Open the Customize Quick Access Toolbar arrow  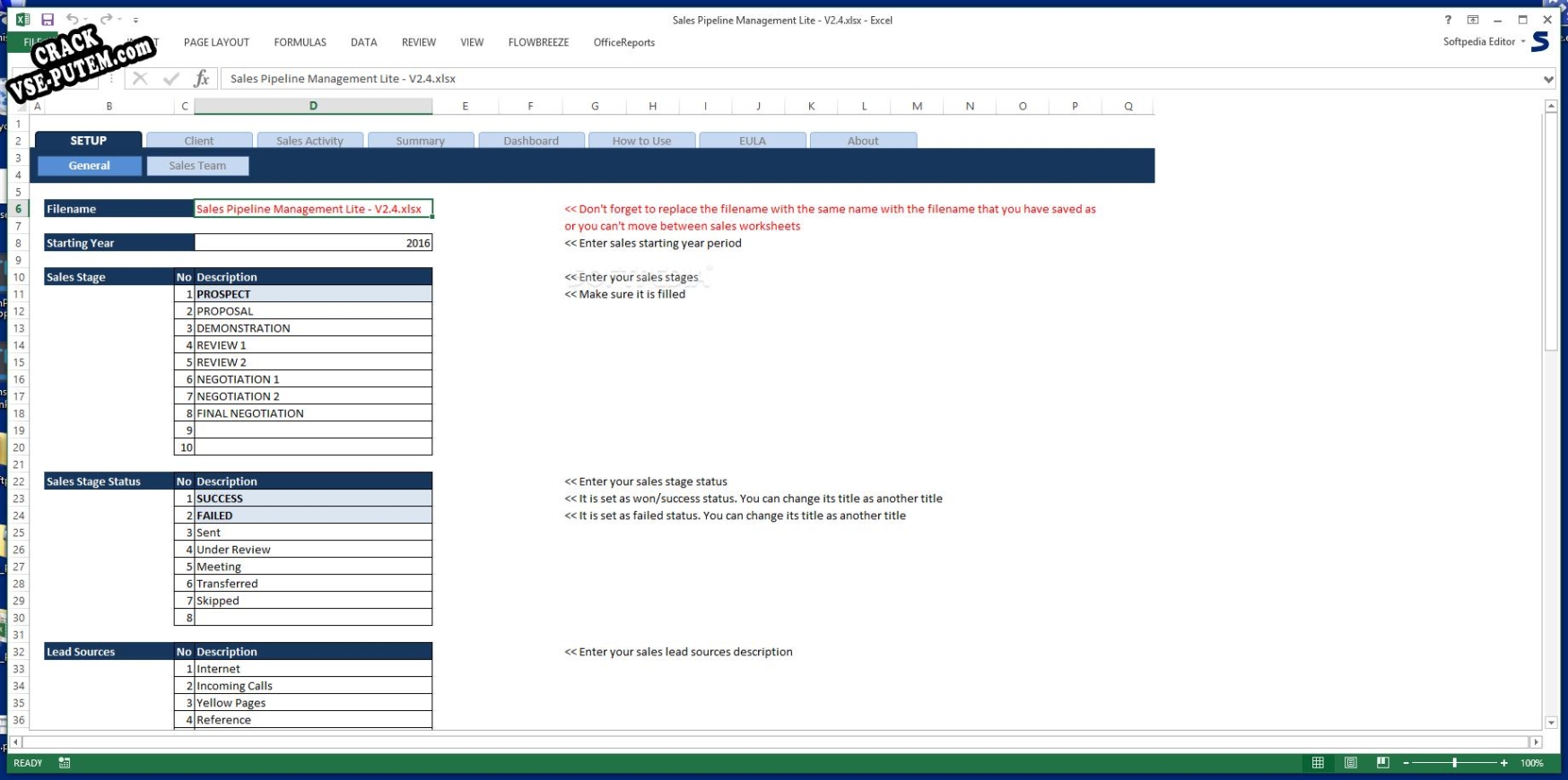point(135,20)
